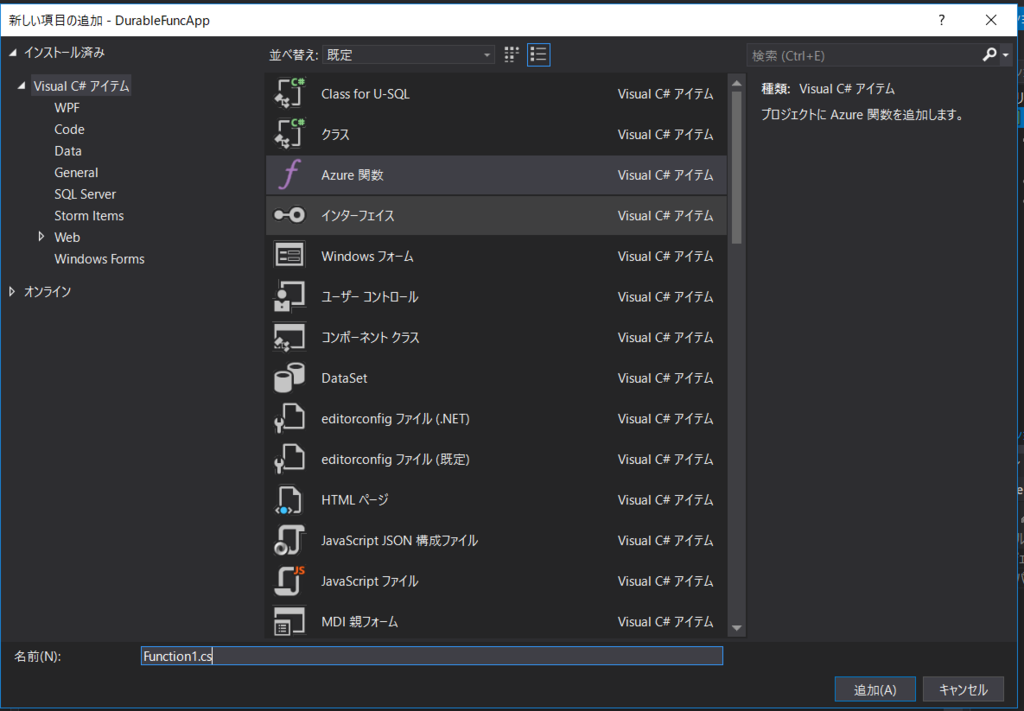Click the Windows フォーム template icon
The height and width of the screenshot is (711, 1024).
(x=289, y=256)
